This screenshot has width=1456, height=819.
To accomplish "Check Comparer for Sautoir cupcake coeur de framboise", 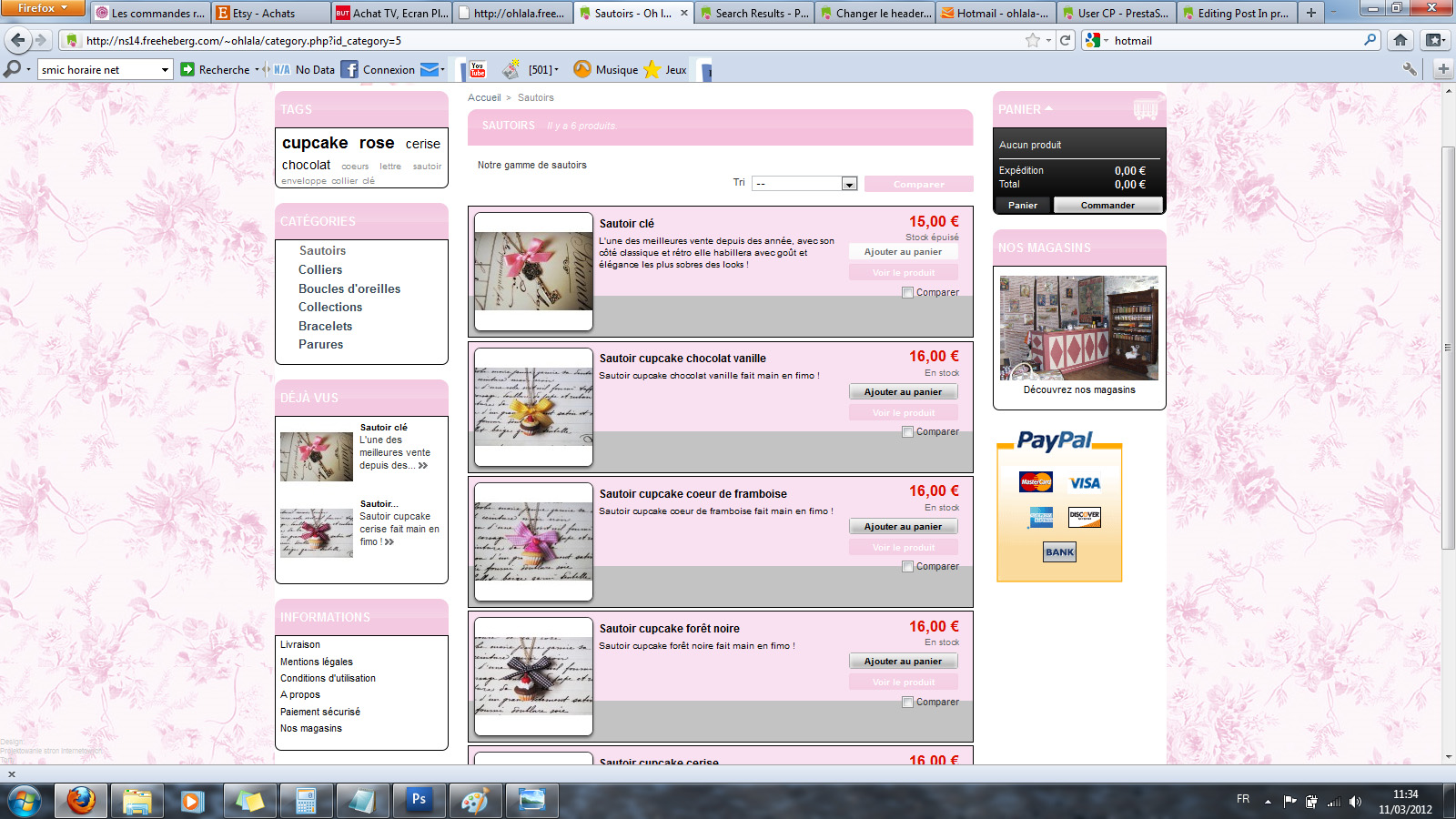I will coord(907,567).
